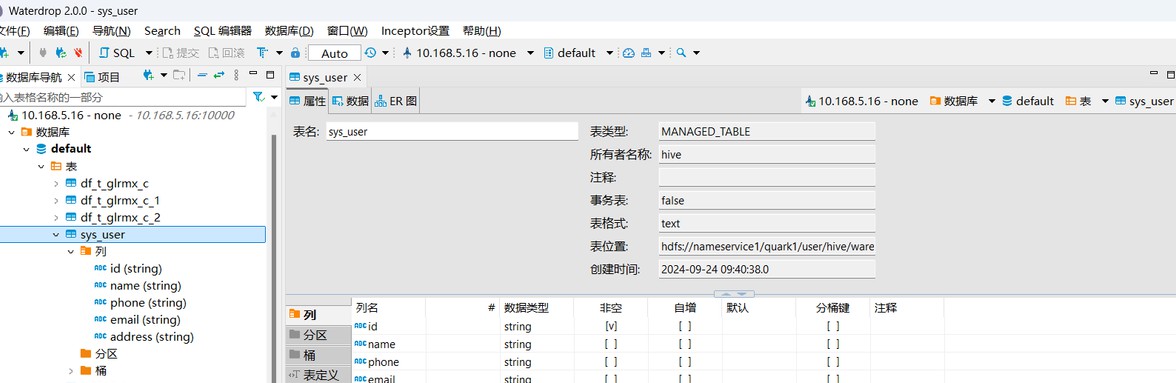Toggle 非空 checkbox for phone row
Viewport: 1176px width, 383px height.
click(x=610, y=362)
